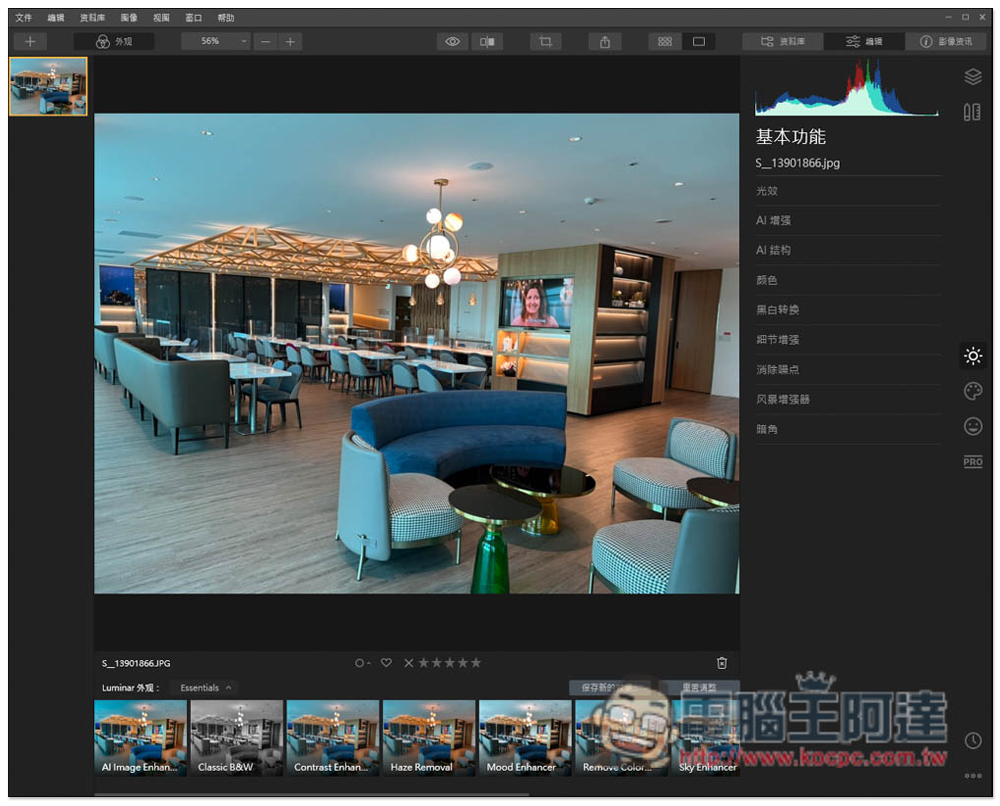Screen dimensions: 1000x806
Task: Mark image as rejected with X
Action: tap(409, 663)
